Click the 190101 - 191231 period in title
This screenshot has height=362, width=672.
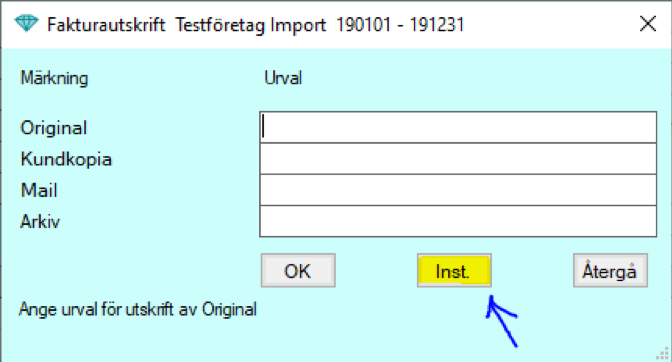(x=400, y=25)
